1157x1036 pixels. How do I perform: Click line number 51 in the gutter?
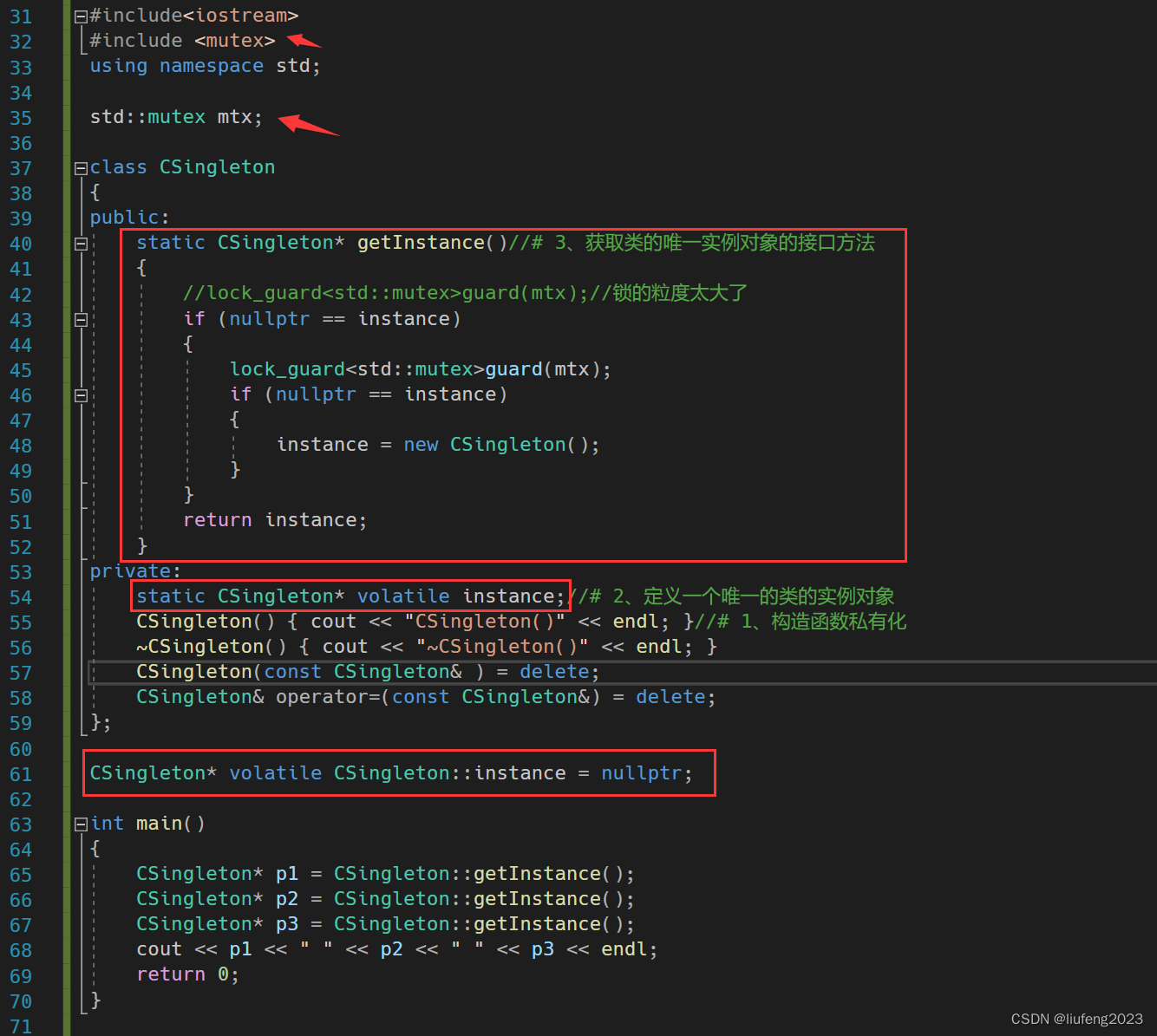21,522
